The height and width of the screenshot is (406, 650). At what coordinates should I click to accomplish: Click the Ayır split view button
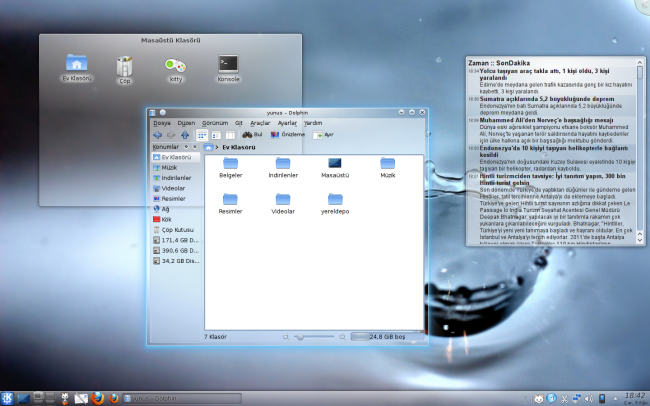(322, 134)
